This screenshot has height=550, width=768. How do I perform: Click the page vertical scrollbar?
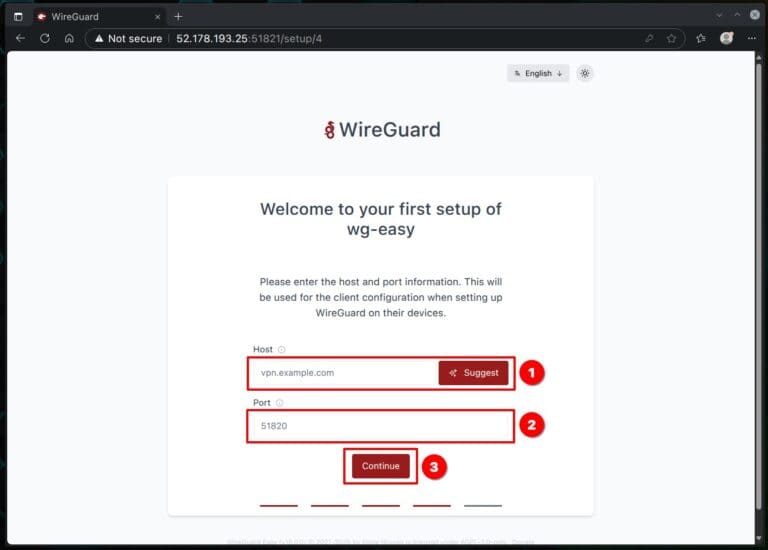[x=759, y=286]
